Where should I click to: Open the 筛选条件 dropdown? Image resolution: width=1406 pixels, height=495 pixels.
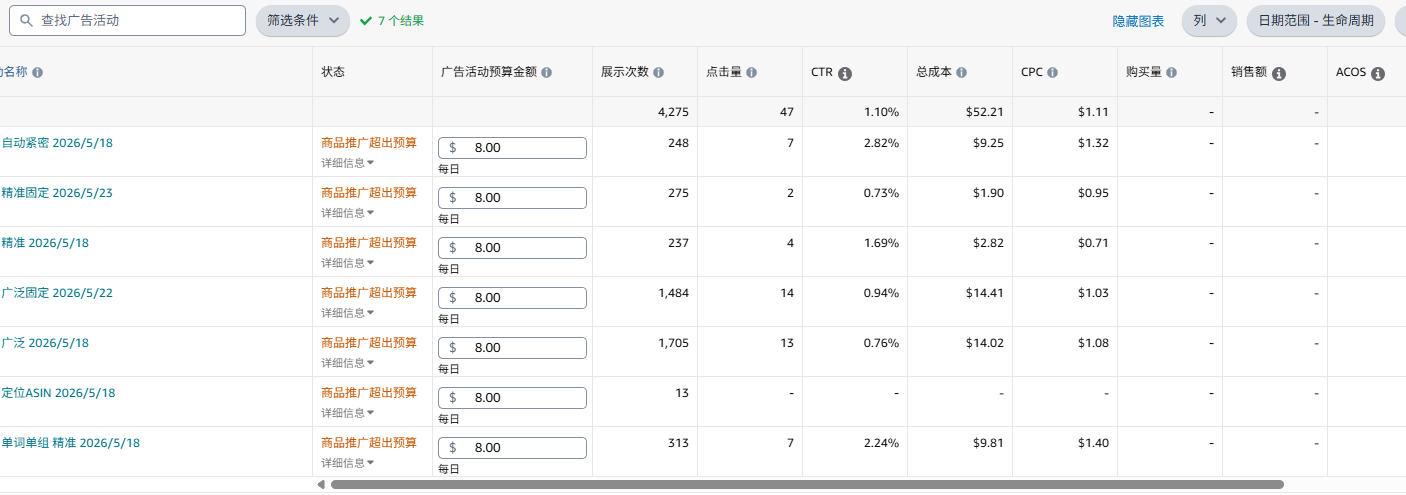pyautogui.click(x=303, y=20)
